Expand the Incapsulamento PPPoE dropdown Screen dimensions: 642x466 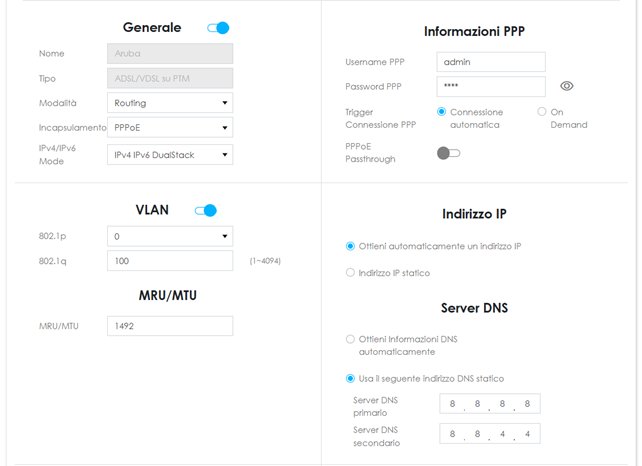click(169, 128)
